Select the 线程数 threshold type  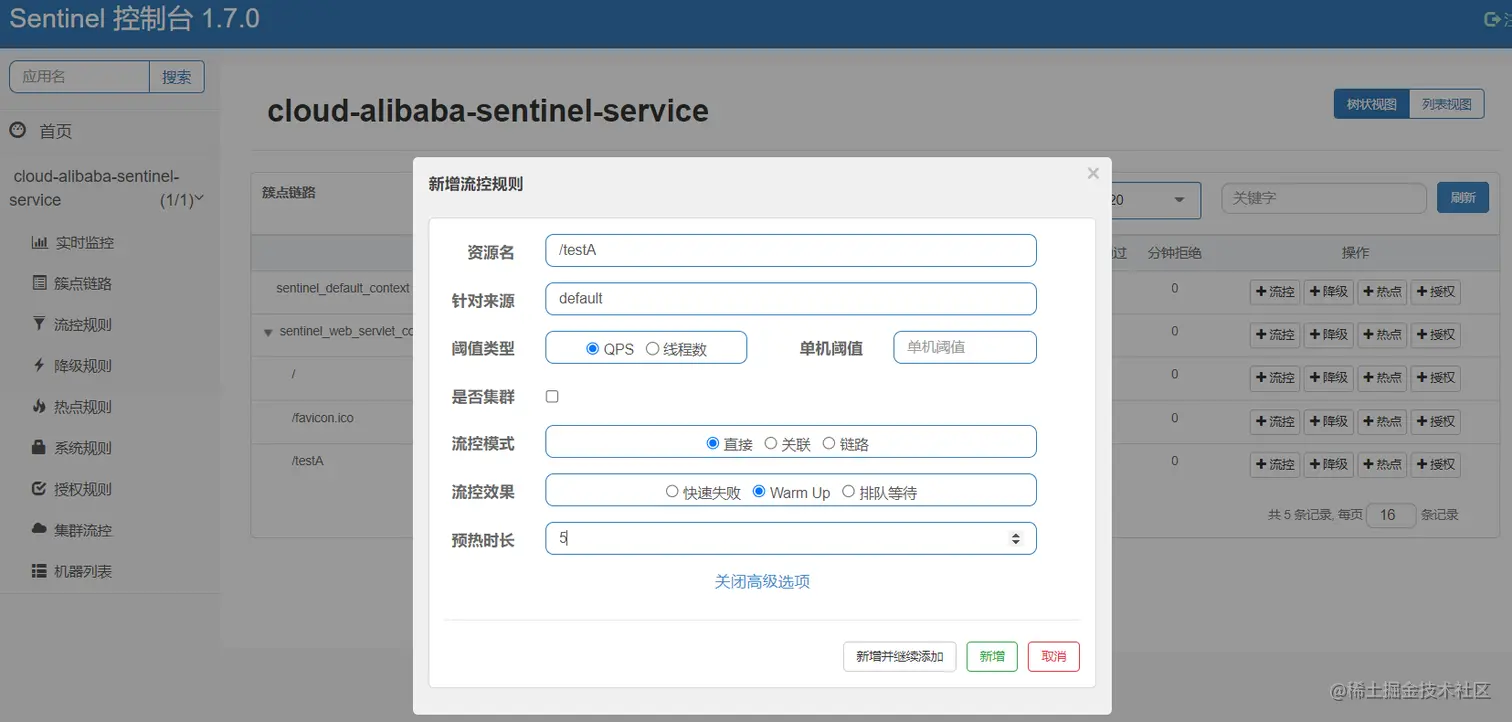(x=653, y=349)
